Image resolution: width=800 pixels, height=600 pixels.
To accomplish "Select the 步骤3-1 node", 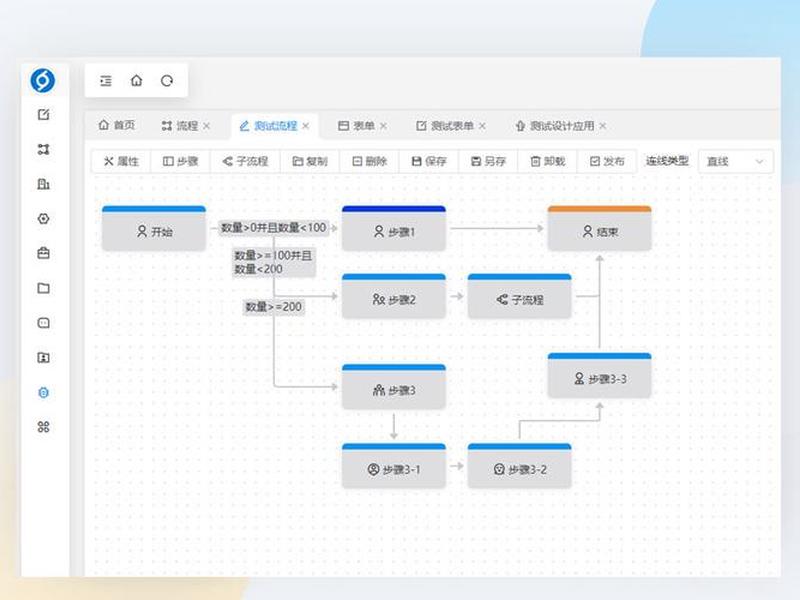I will click(x=393, y=466).
